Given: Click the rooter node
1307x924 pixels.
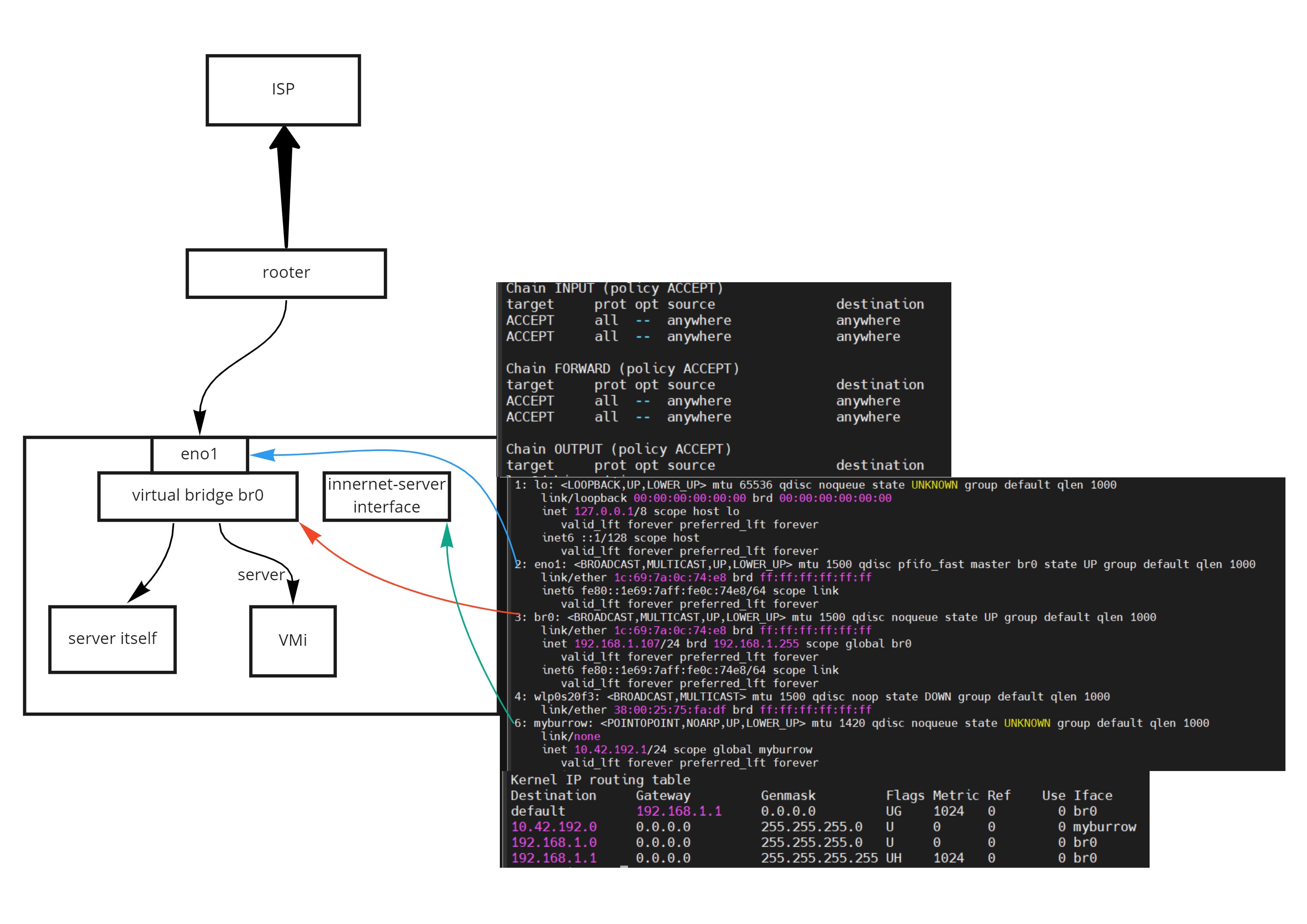Looking at the screenshot, I should 286,273.
